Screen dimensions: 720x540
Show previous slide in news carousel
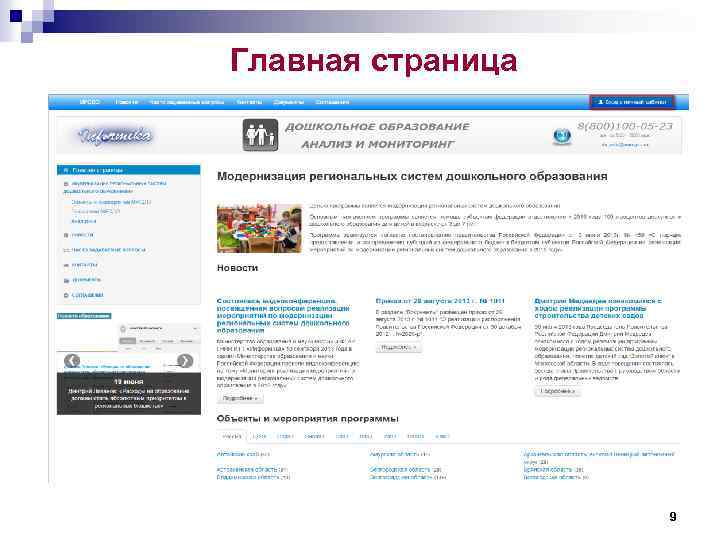pos(72,361)
